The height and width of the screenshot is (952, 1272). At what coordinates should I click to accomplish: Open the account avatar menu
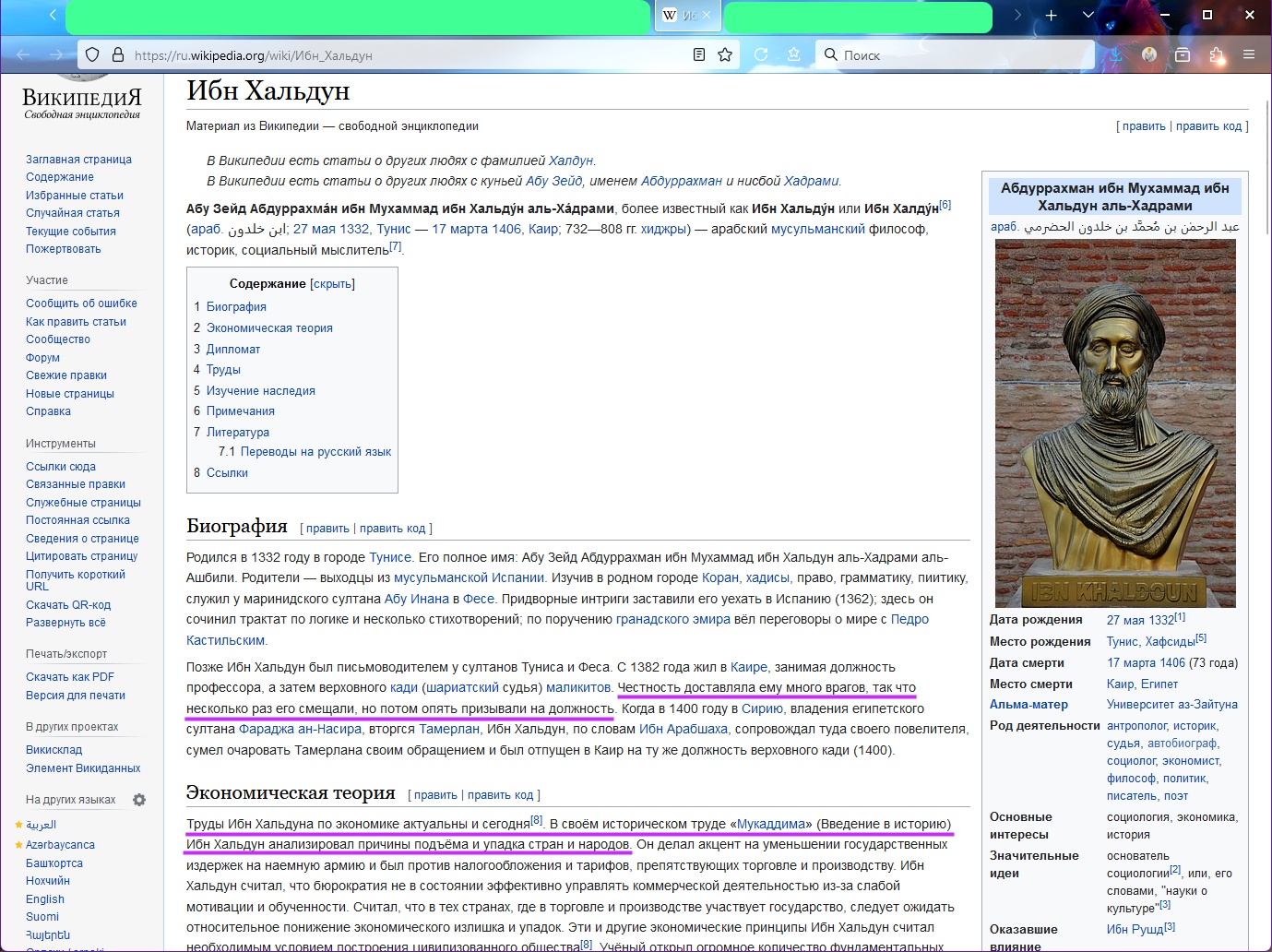1149,55
